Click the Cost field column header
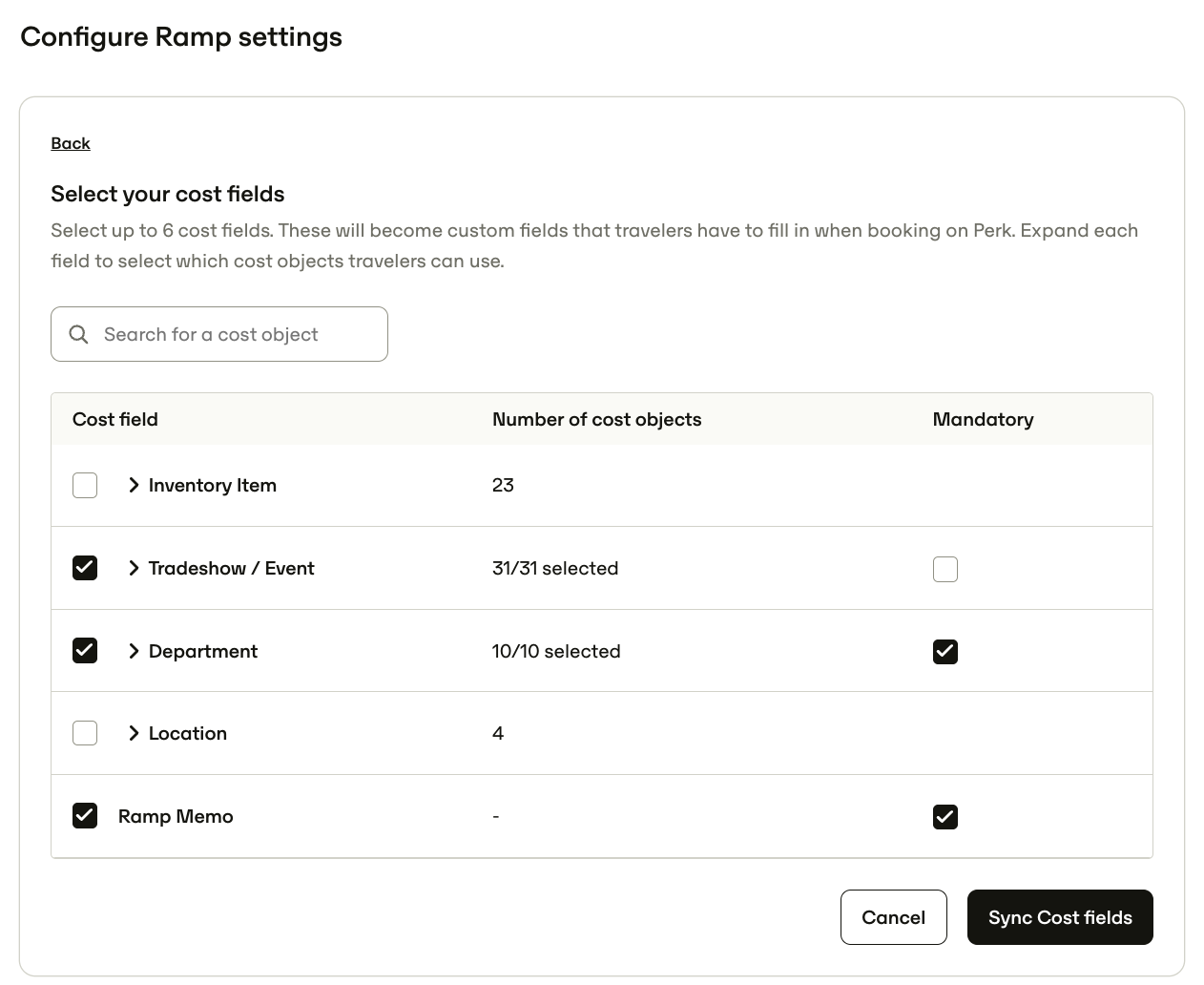 [115, 419]
